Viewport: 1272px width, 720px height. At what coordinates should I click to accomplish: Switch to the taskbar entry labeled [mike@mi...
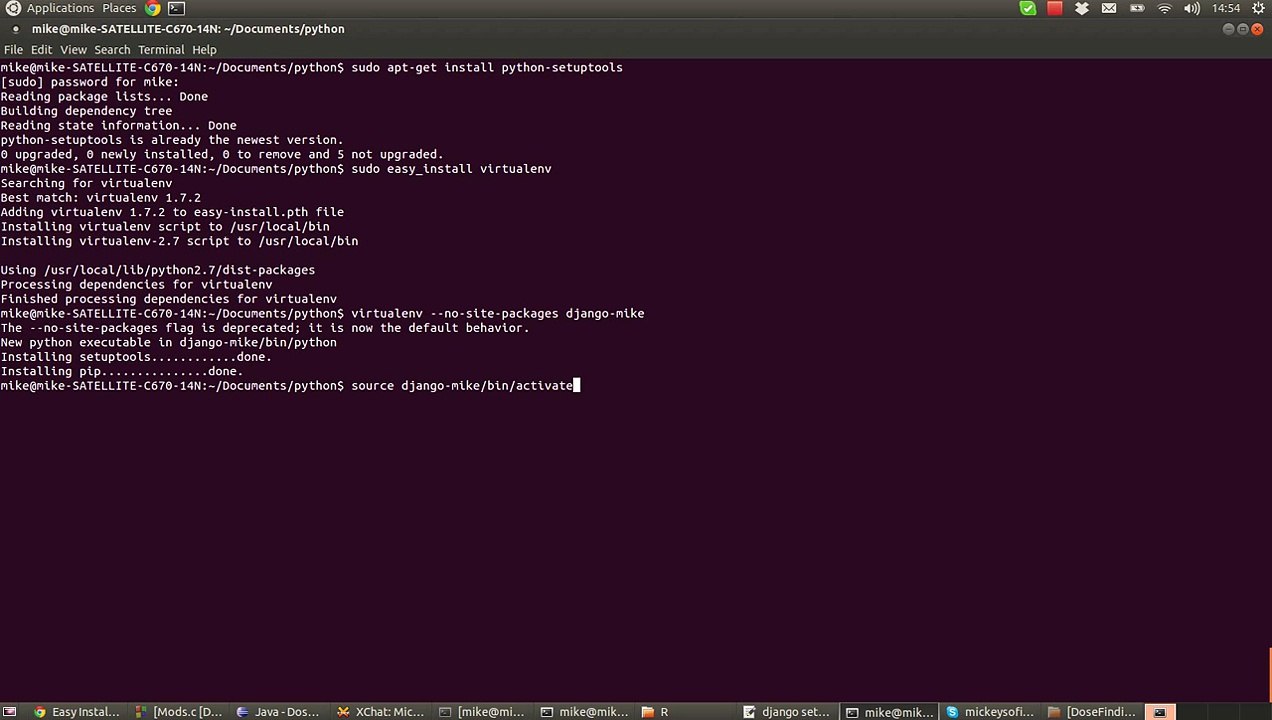tap(483, 712)
